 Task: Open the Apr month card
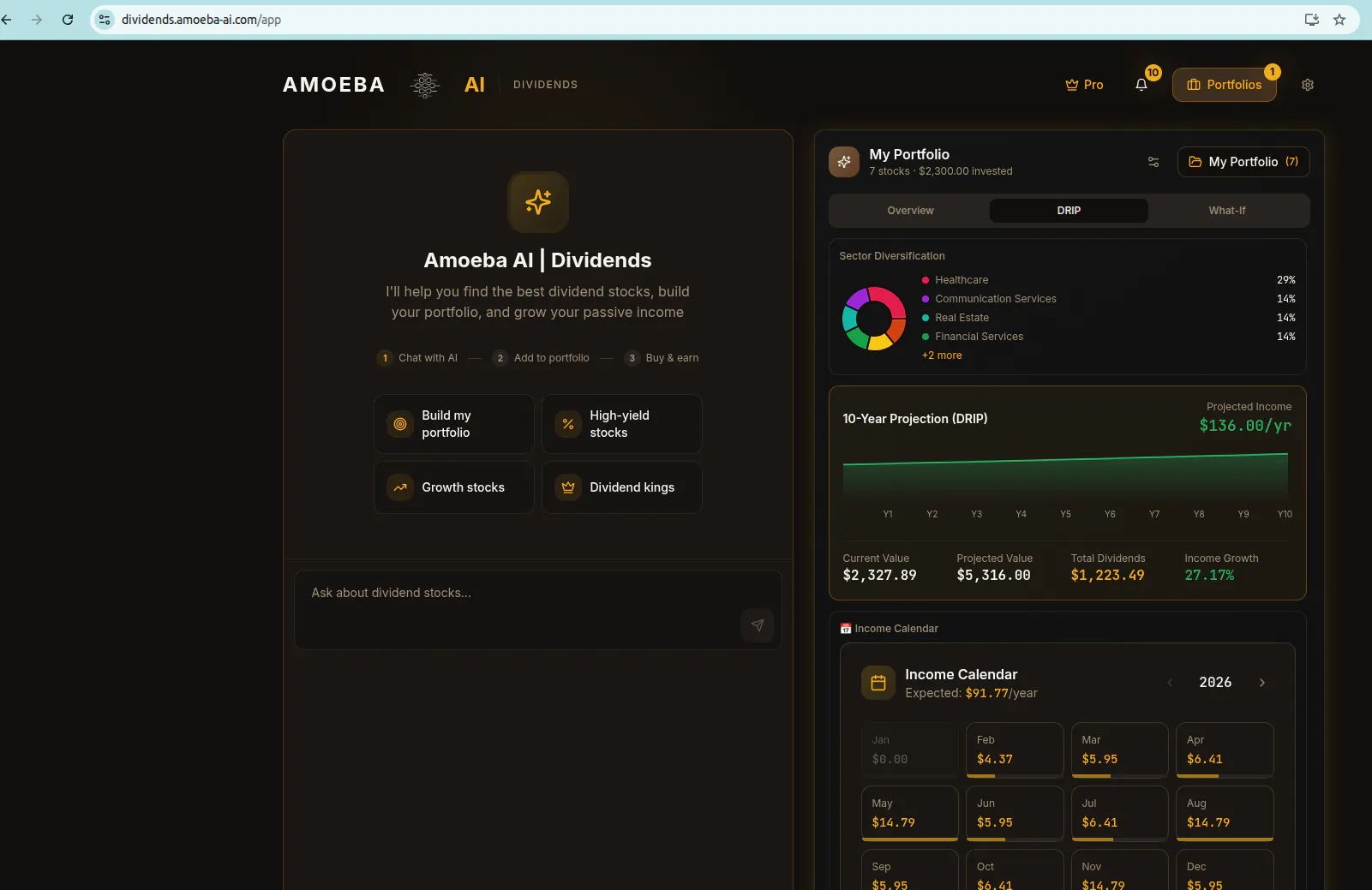click(1225, 750)
